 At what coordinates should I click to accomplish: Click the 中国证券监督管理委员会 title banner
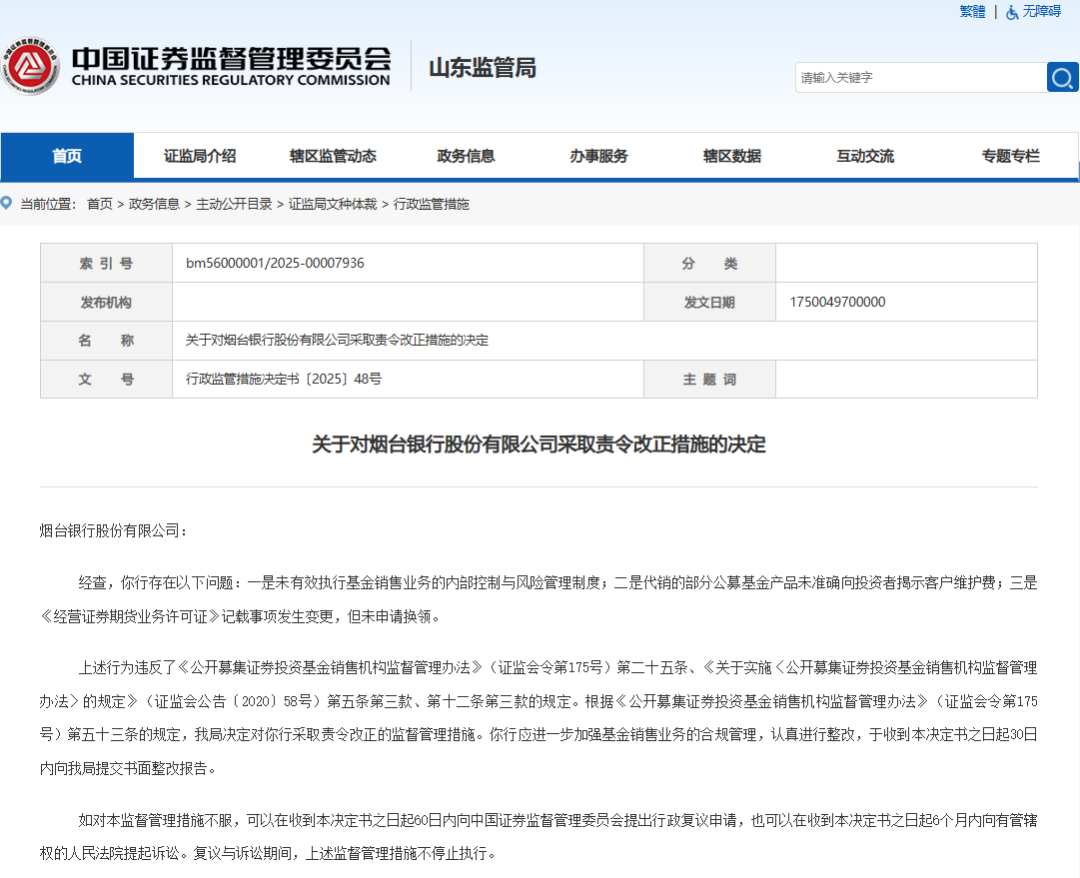coord(231,66)
